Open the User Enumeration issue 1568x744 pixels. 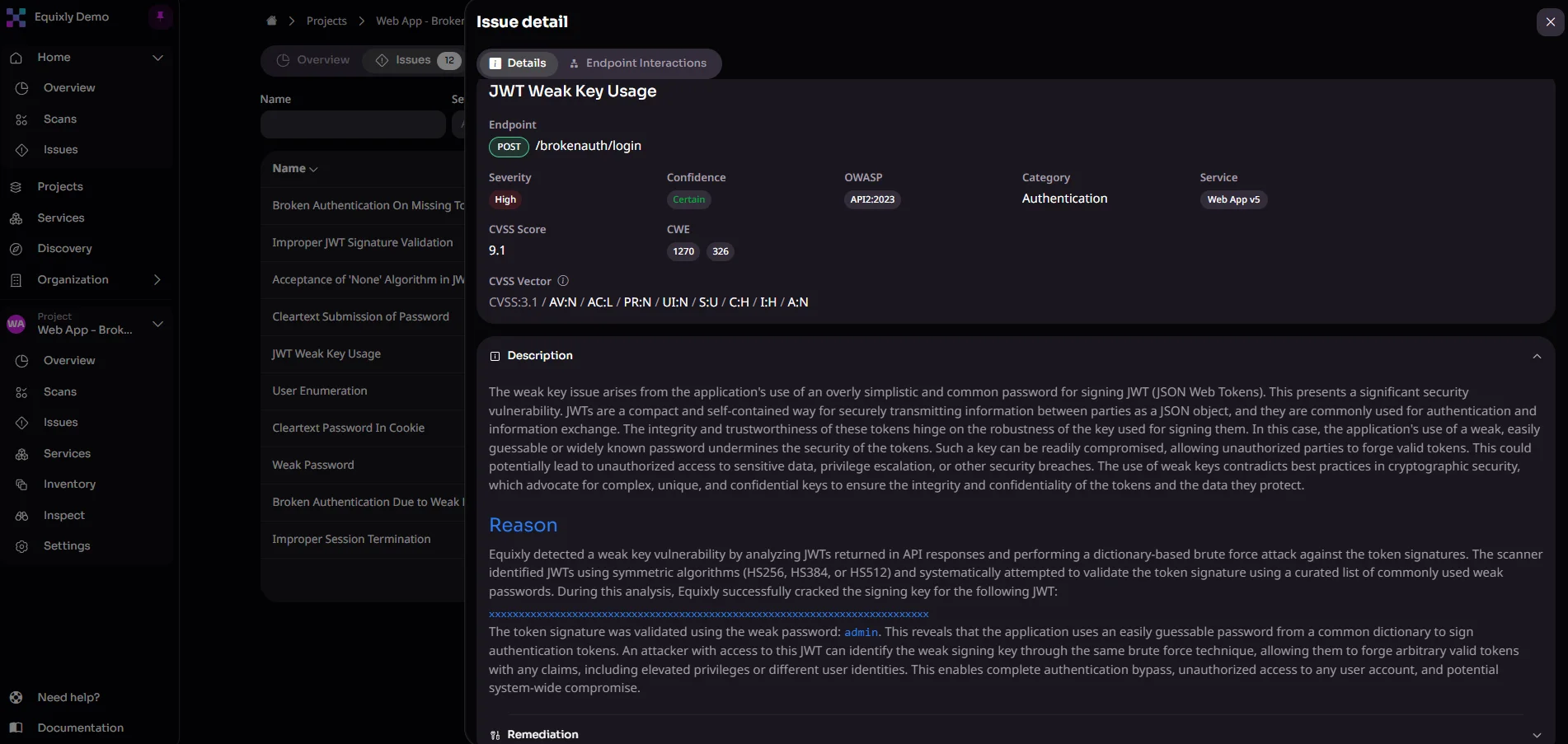pos(364,391)
